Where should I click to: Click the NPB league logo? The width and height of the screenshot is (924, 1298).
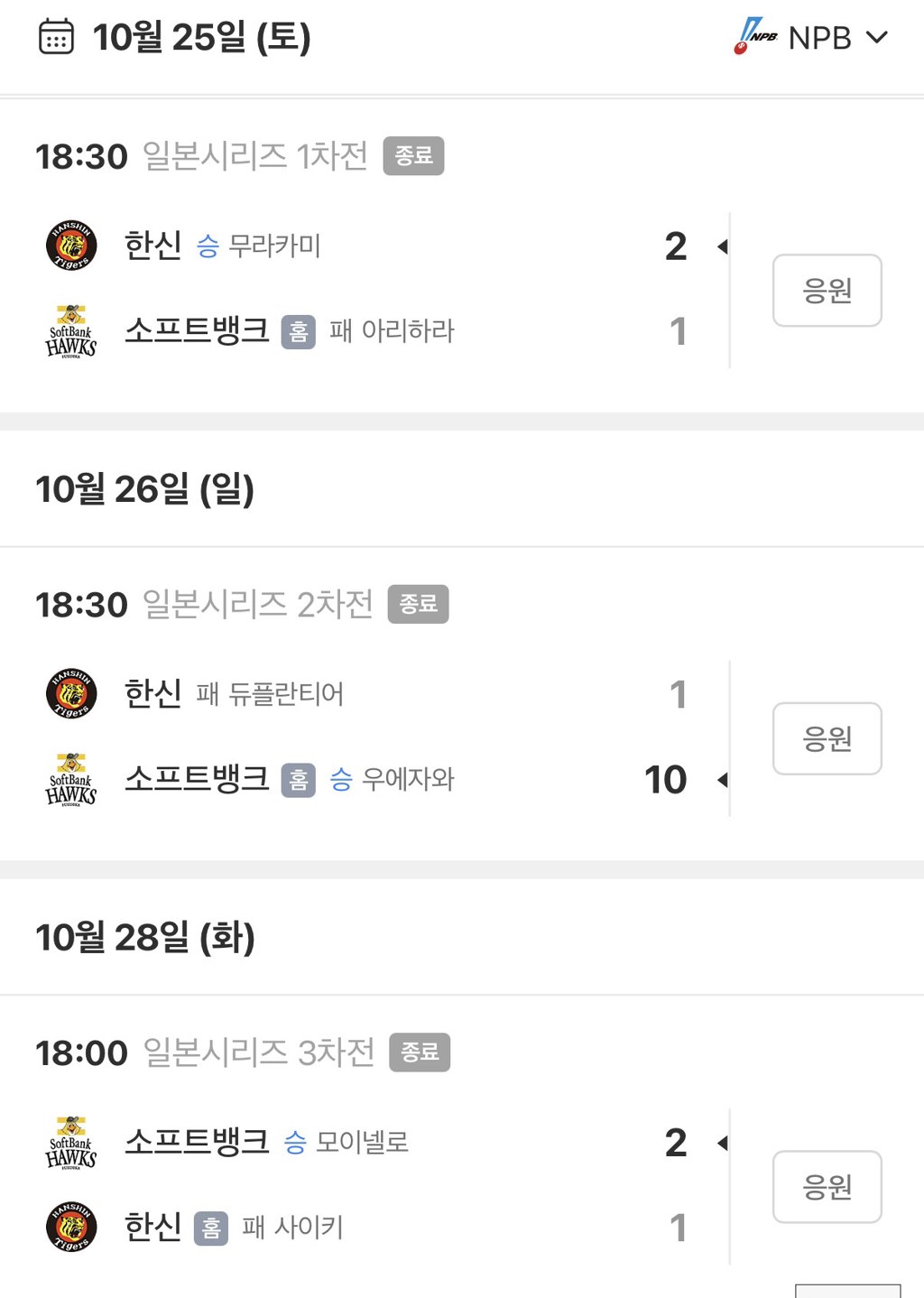tap(755, 36)
